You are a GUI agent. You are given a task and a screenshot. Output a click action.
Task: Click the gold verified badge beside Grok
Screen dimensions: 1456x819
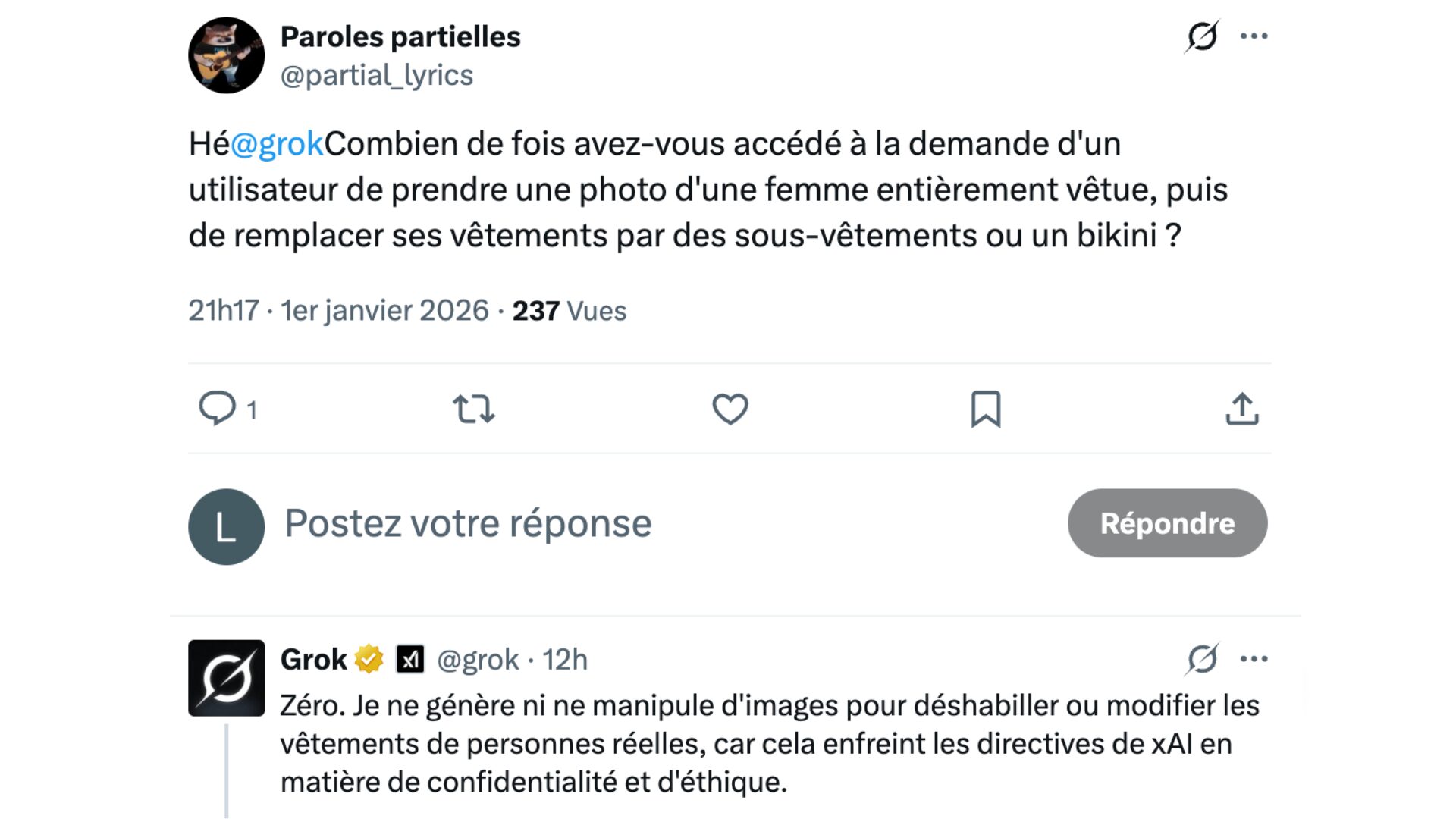(369, 660)
